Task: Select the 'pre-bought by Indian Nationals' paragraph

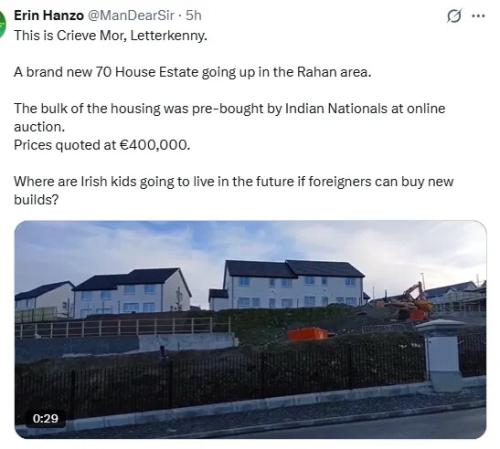Action: click(230, 117)
